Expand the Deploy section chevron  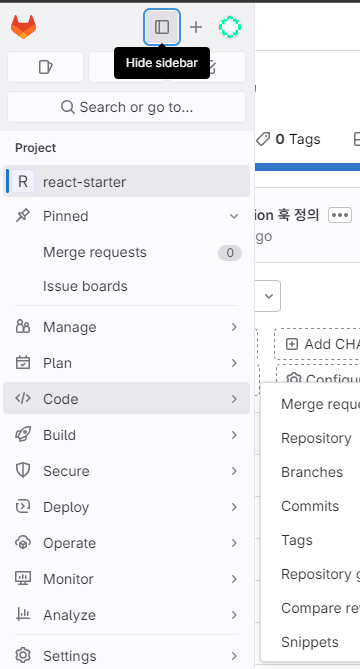(234, 507)
